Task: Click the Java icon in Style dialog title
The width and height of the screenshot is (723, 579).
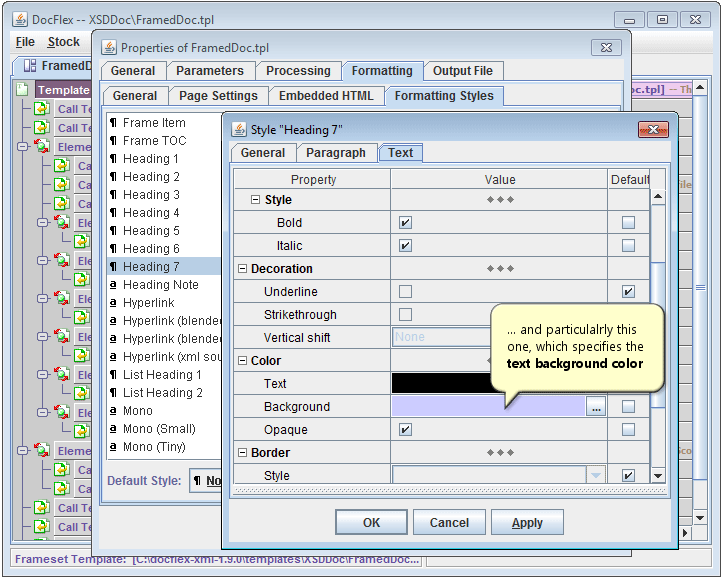Action: [x=239, y=129]
